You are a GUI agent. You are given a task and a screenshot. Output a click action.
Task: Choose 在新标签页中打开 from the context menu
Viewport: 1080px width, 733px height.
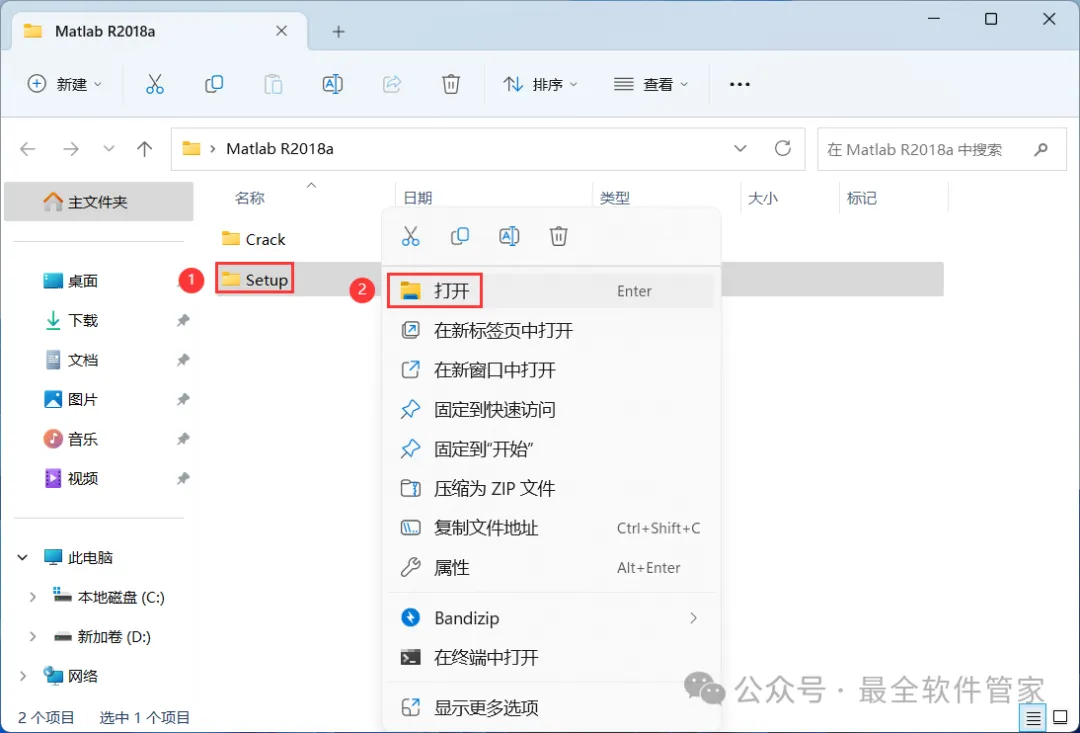click(x=550, y=331)
